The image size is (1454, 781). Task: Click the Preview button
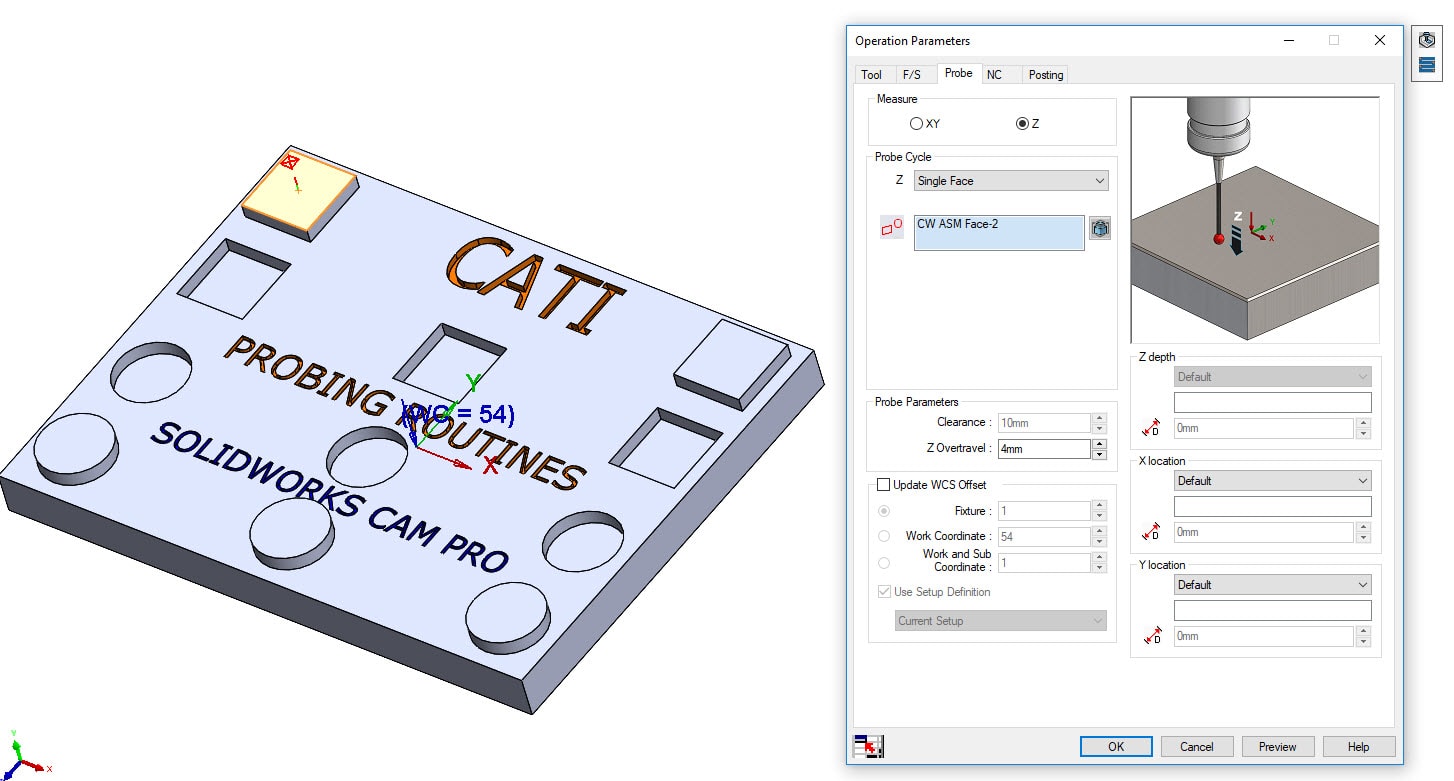pos(1278,747)
